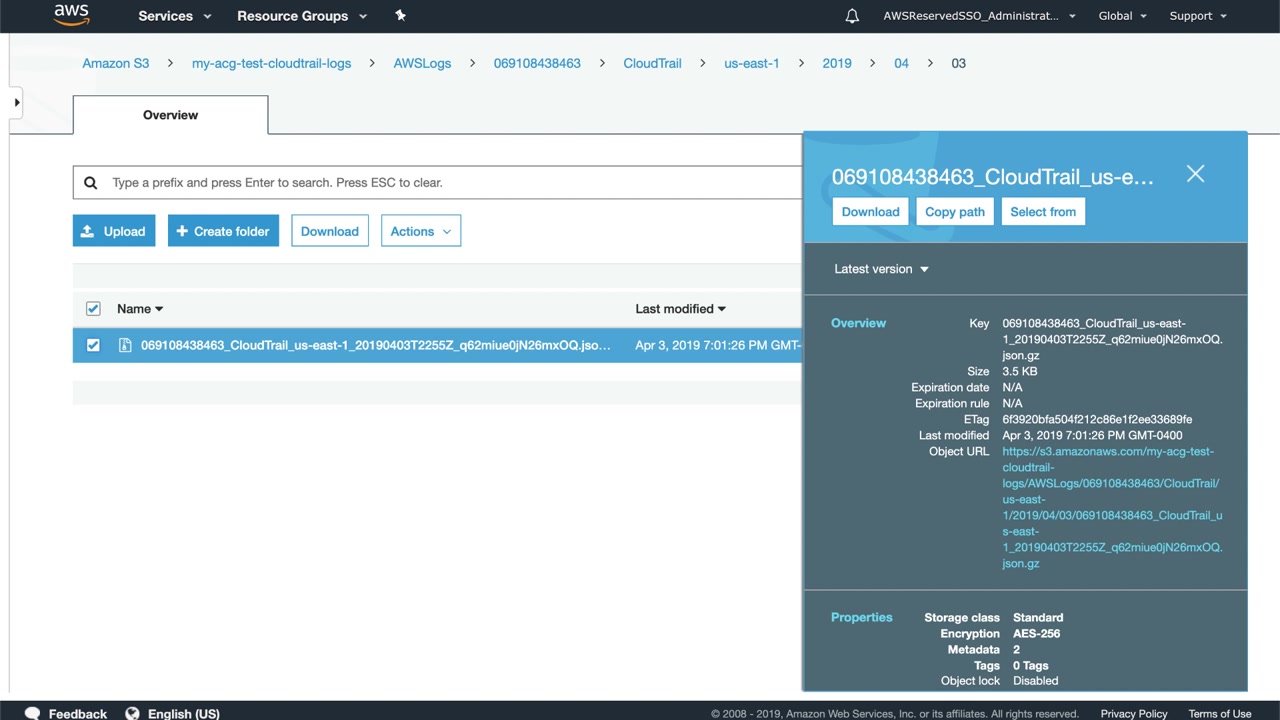Navigate to the 04 breadcrumb folder
Screen dimensions: 1280x720
click(x=901, y=63)
